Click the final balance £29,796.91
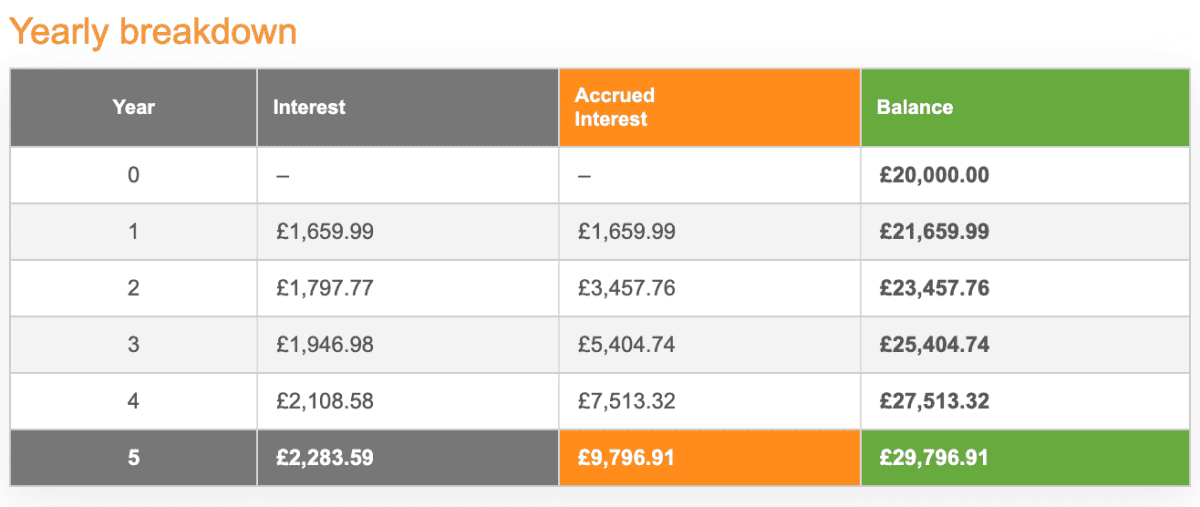The width and height of the screenshot is (1200, 507). pyautogui.click(x=934, y=458)
